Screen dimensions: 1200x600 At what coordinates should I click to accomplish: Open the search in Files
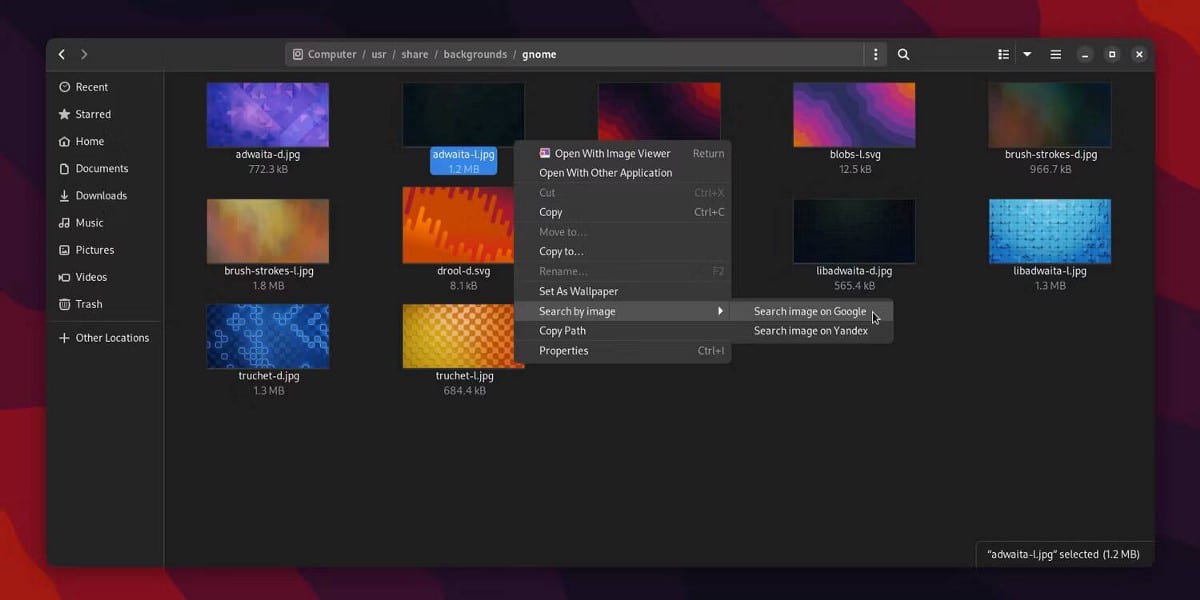[903, 54]
